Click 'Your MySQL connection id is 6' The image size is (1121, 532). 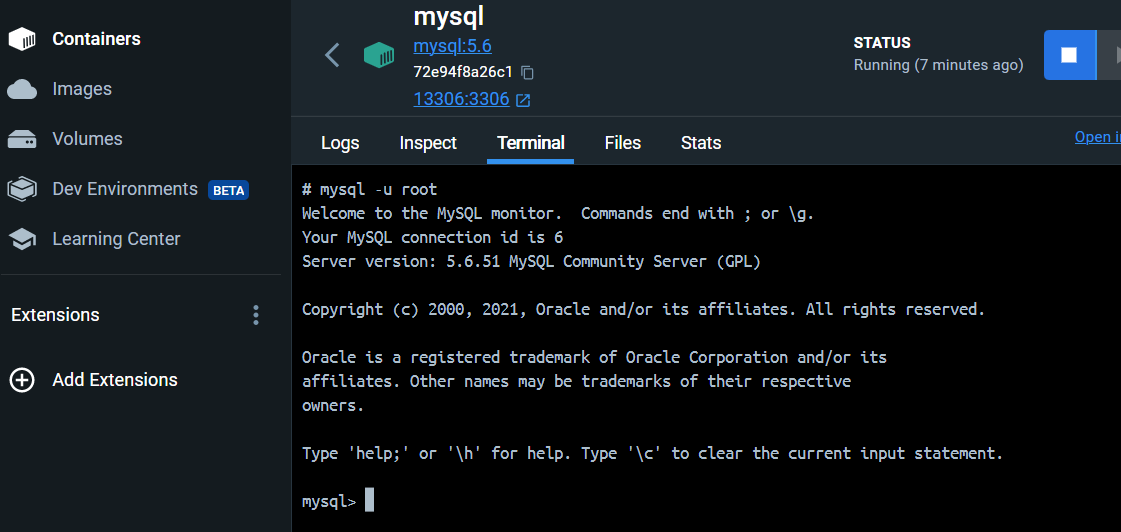coord(433,237)
